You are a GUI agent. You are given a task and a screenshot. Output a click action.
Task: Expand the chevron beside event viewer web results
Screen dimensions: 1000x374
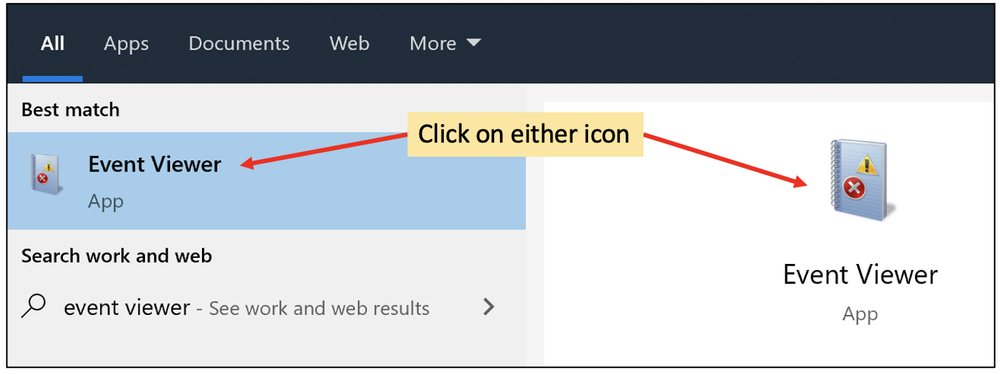[x=489, y=308]
